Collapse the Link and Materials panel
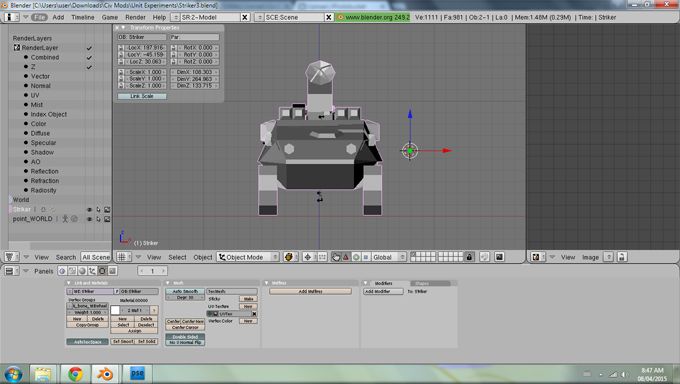Viewport: 680px width, 384px height. pyautogui.click(x=69, y=283)
